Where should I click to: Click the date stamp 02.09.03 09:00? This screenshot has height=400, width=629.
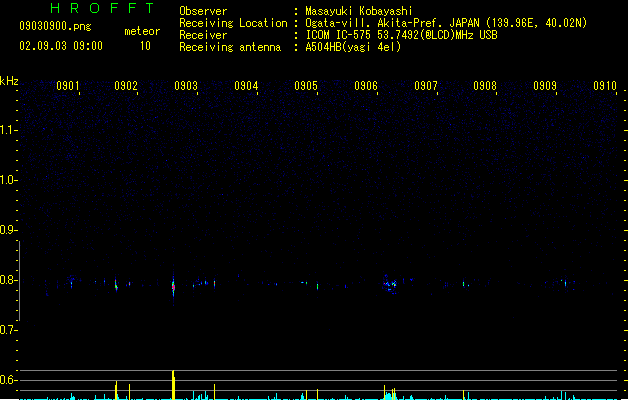[61, 46]
